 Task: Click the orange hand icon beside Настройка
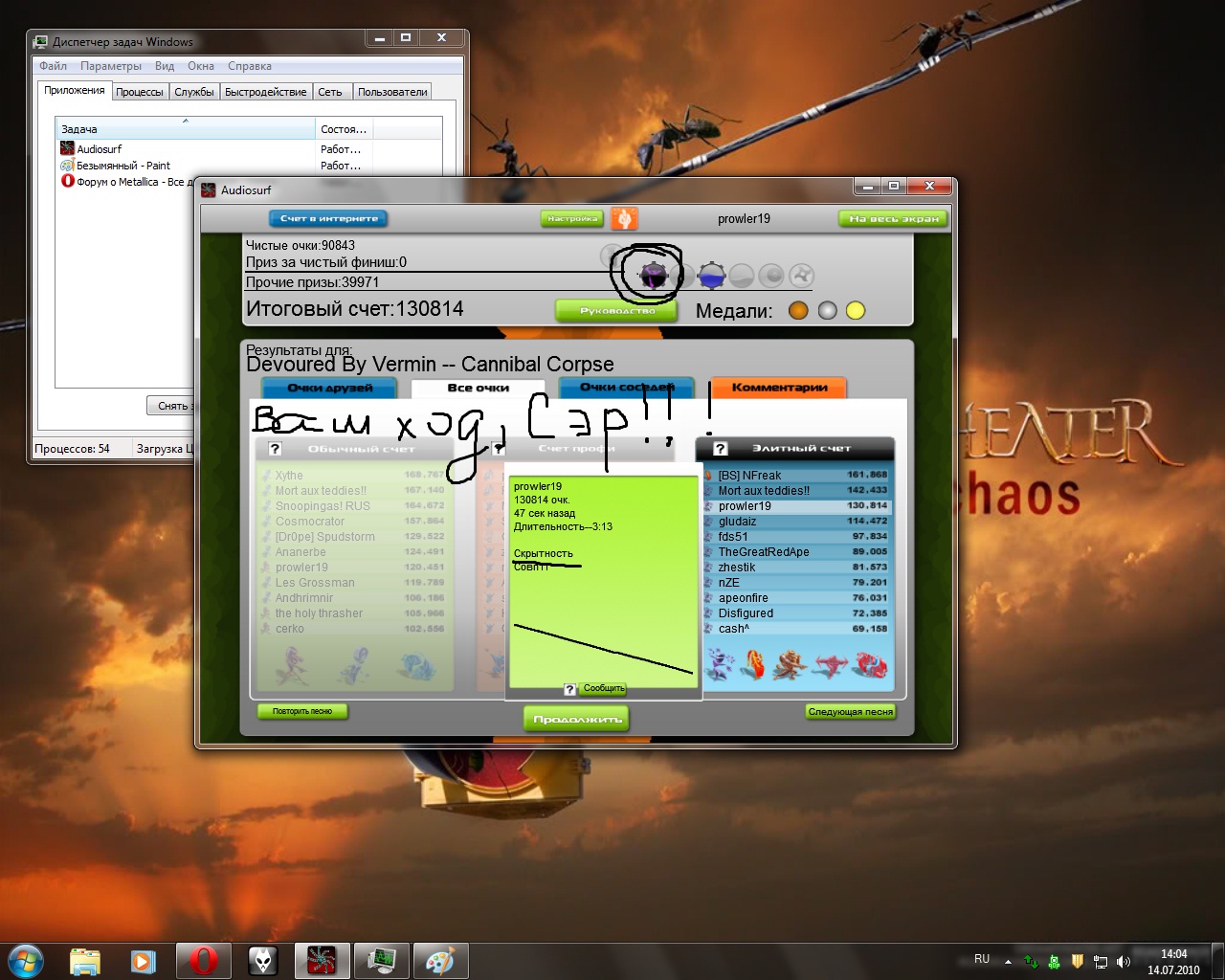624,218
